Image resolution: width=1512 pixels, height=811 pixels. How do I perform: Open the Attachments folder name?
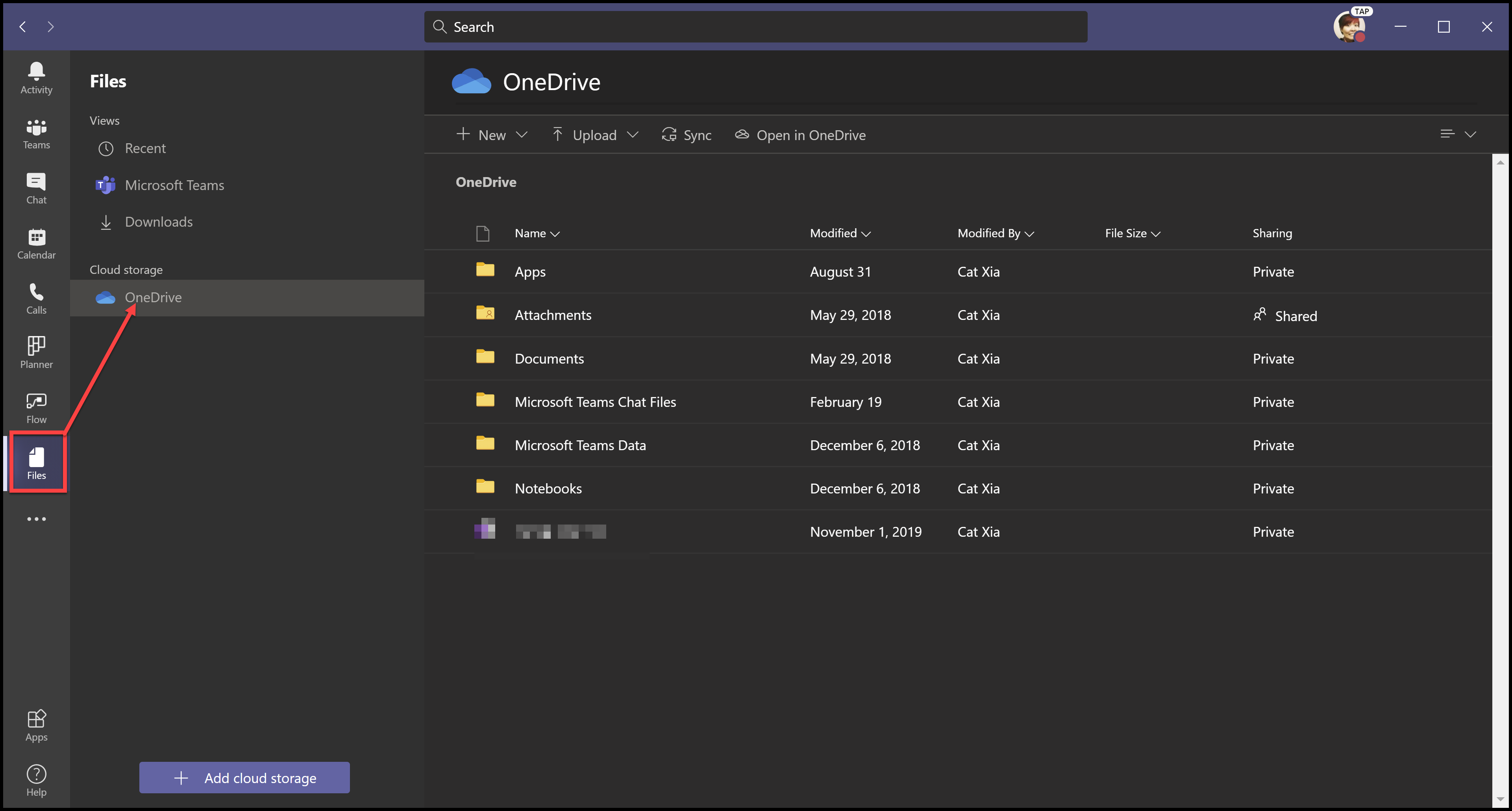tap(553, 315)
